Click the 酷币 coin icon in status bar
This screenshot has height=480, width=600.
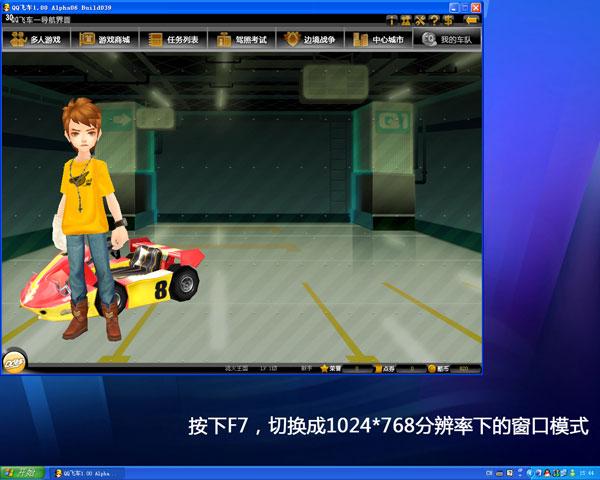pos(432,369)
